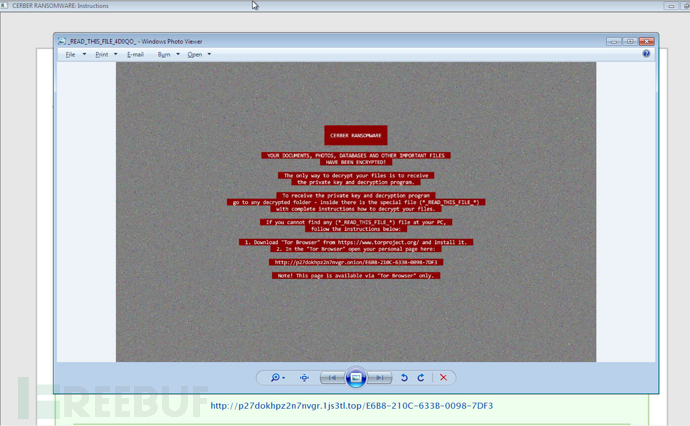Click the fit-to-window actual size icon
The image size is (690, 426).
(304, 378)
